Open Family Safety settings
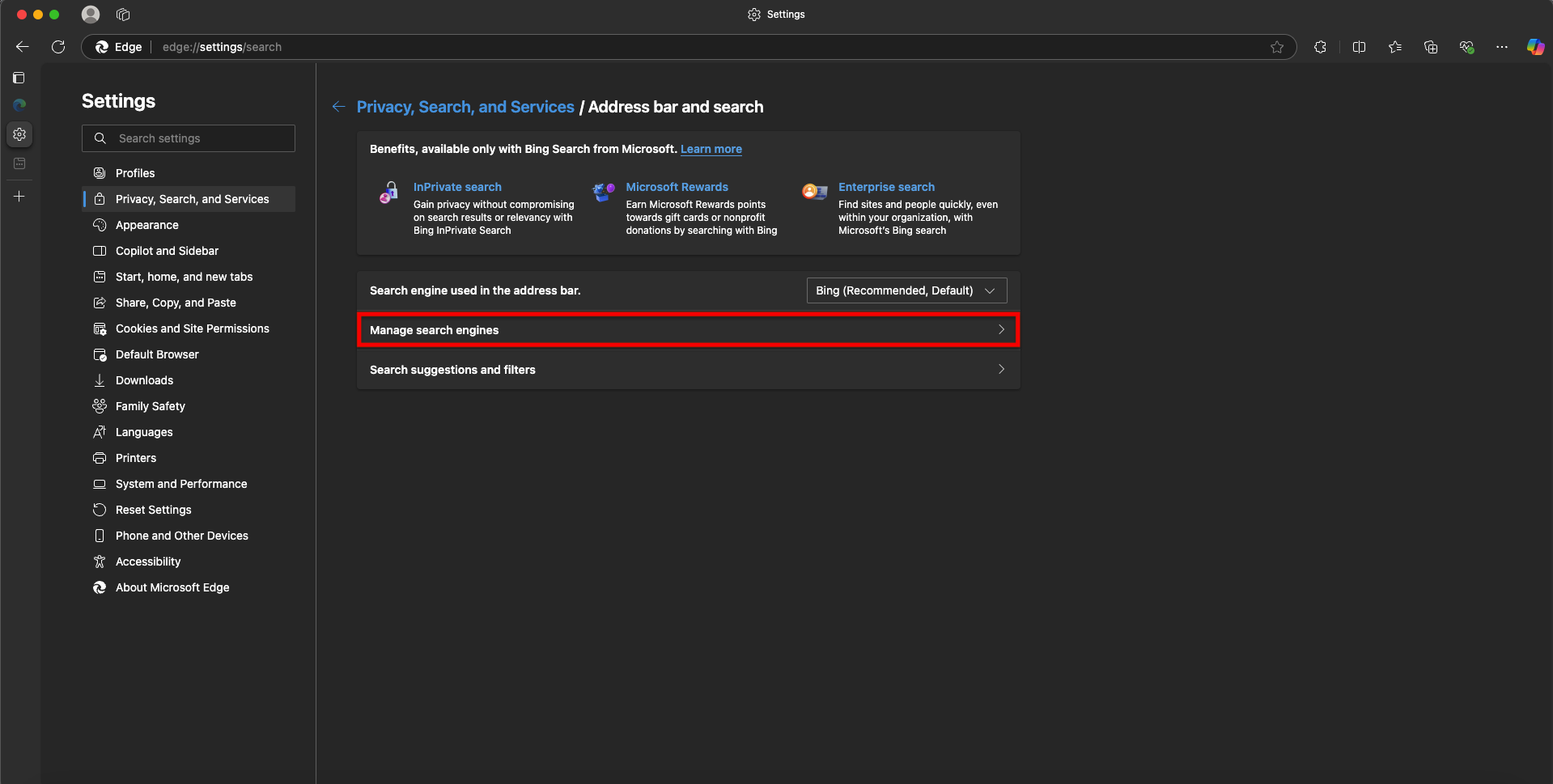The width and height of the screenshot is (1553, 784). 189,406
